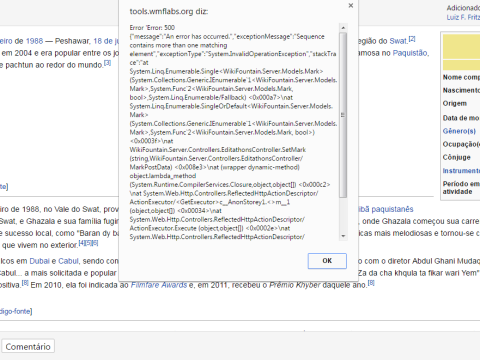Close the error dialog with the X icon
This screenshot has height=360, width=480.
point(351,5)
